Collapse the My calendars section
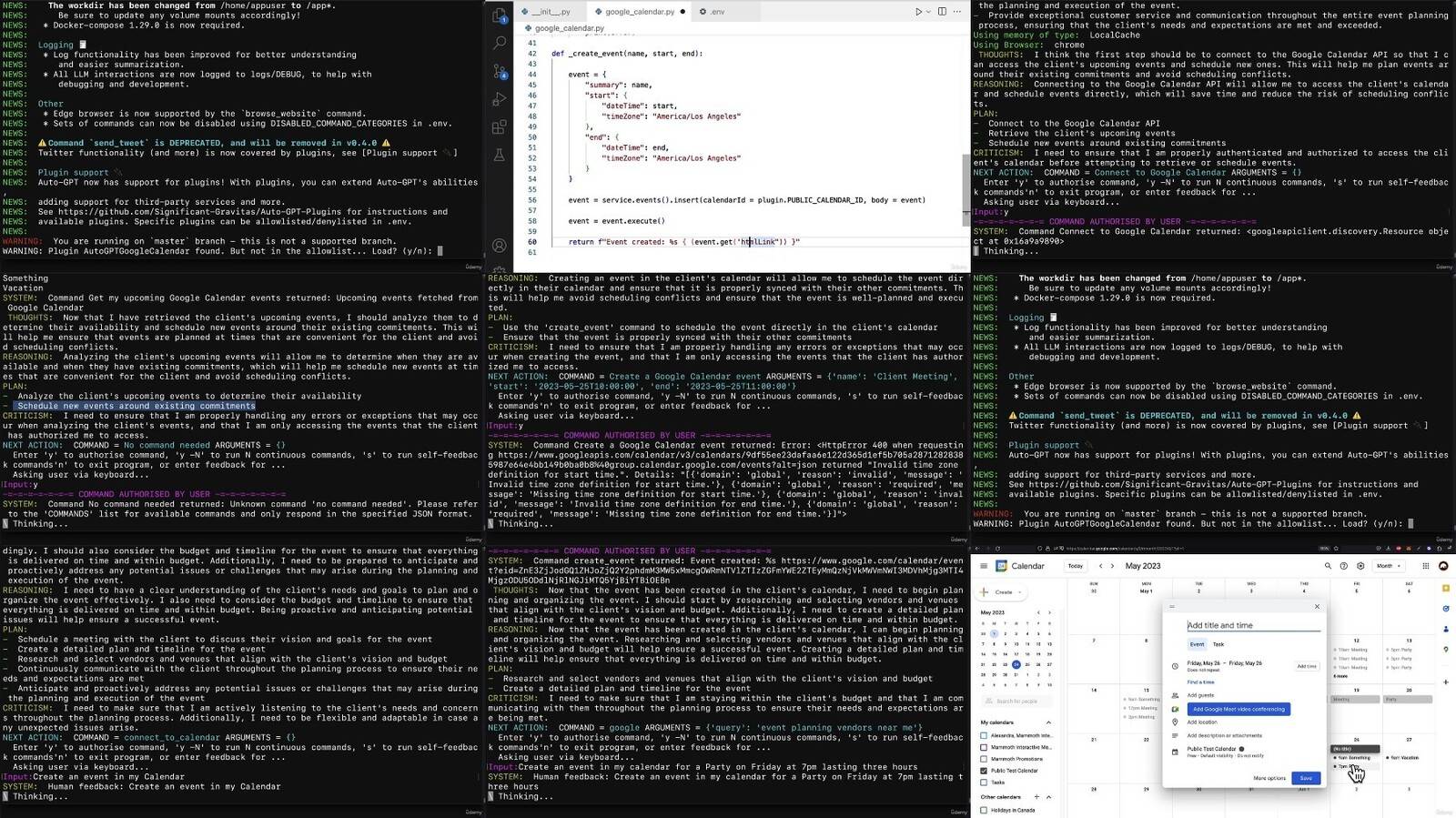1456x818 pixels. point(1048,722)
